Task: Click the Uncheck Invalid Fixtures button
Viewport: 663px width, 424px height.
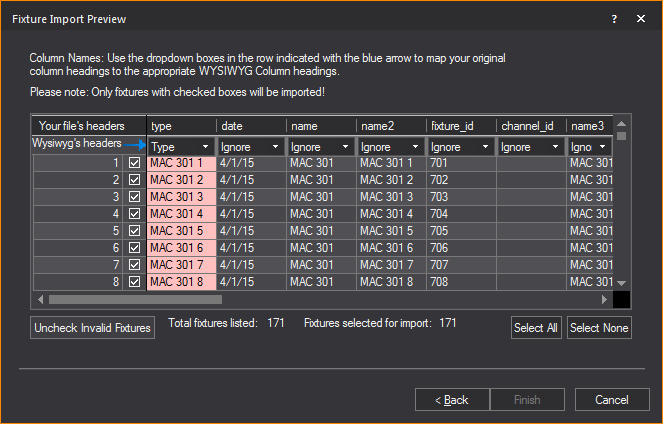Action: click(92, 328)
